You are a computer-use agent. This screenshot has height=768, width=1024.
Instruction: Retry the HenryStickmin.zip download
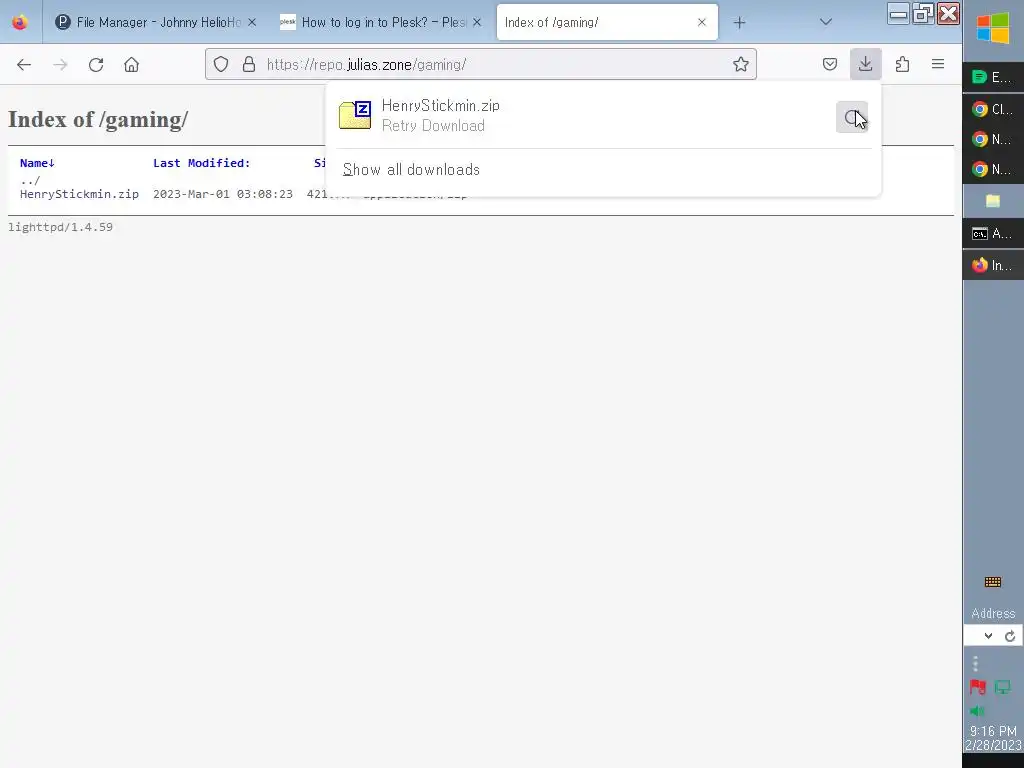[852, 117]
